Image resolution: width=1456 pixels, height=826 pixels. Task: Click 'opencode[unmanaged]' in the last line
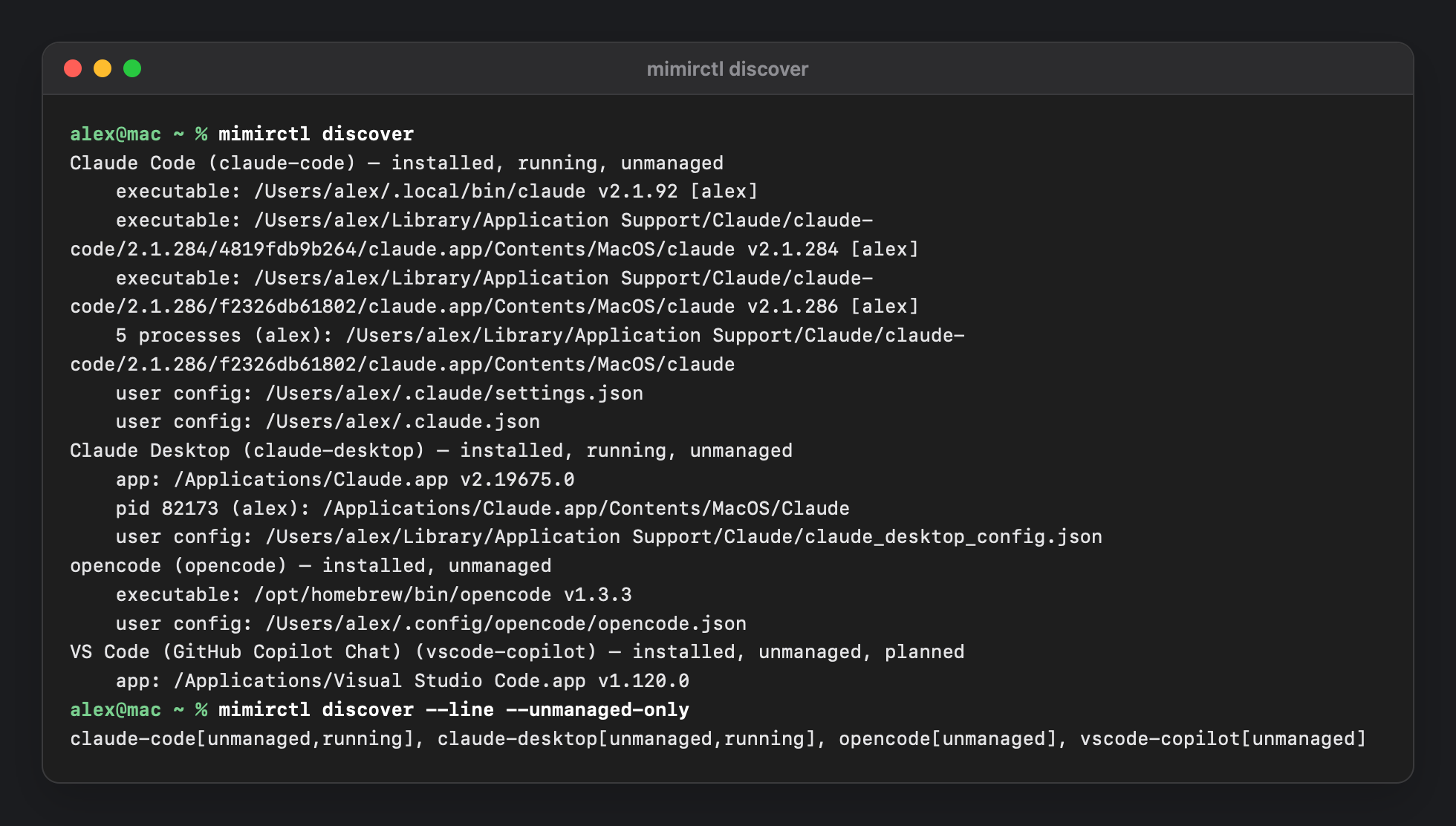[x=948, y=739]
